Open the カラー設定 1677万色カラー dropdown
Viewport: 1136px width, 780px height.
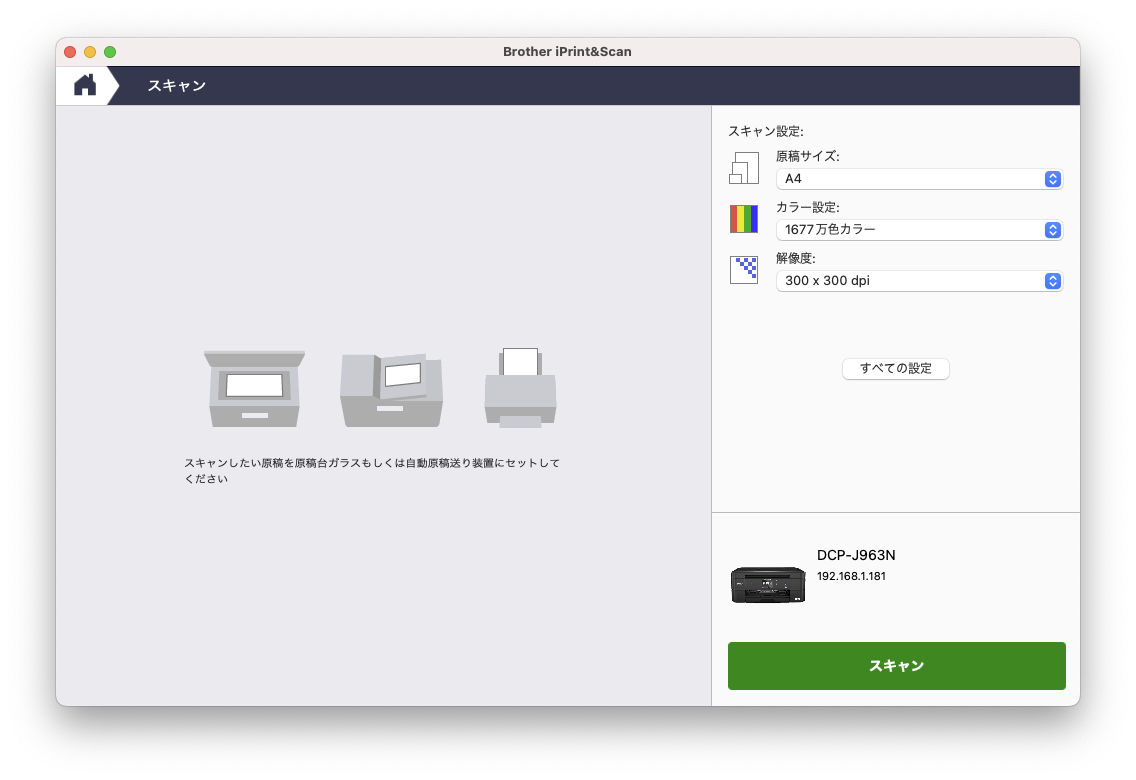[919, 230]
